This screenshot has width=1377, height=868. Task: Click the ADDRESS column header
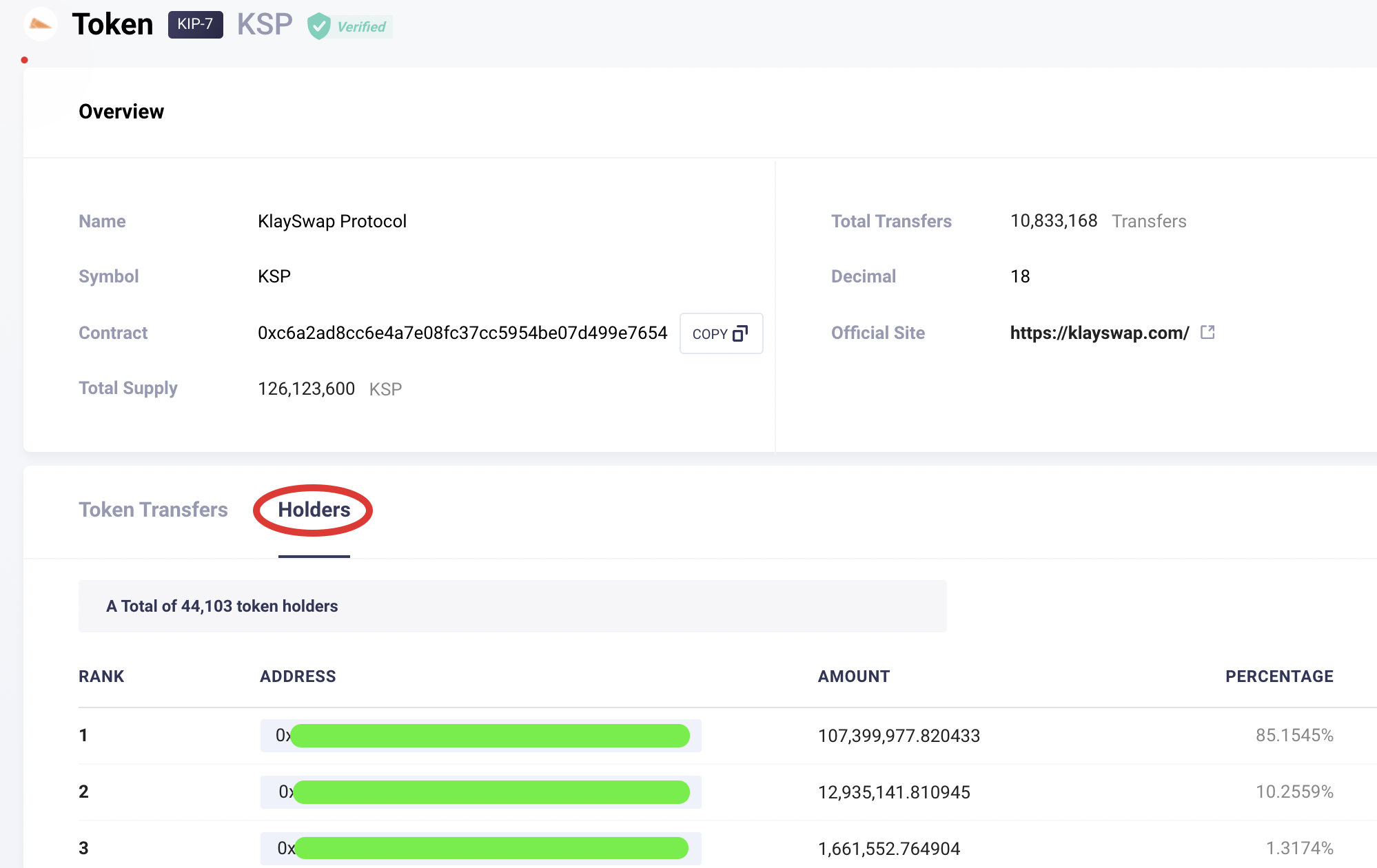[298, 676]
